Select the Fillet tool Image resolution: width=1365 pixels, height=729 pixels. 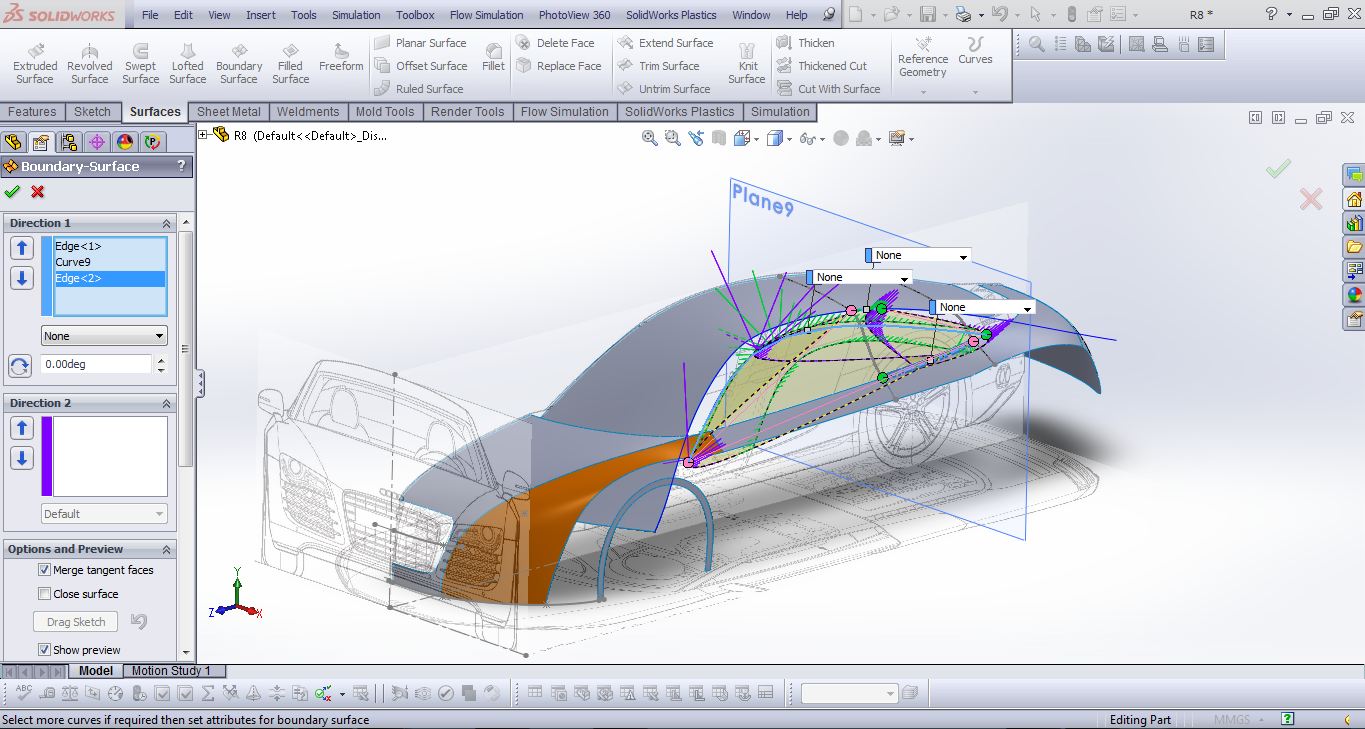[493, 57]
